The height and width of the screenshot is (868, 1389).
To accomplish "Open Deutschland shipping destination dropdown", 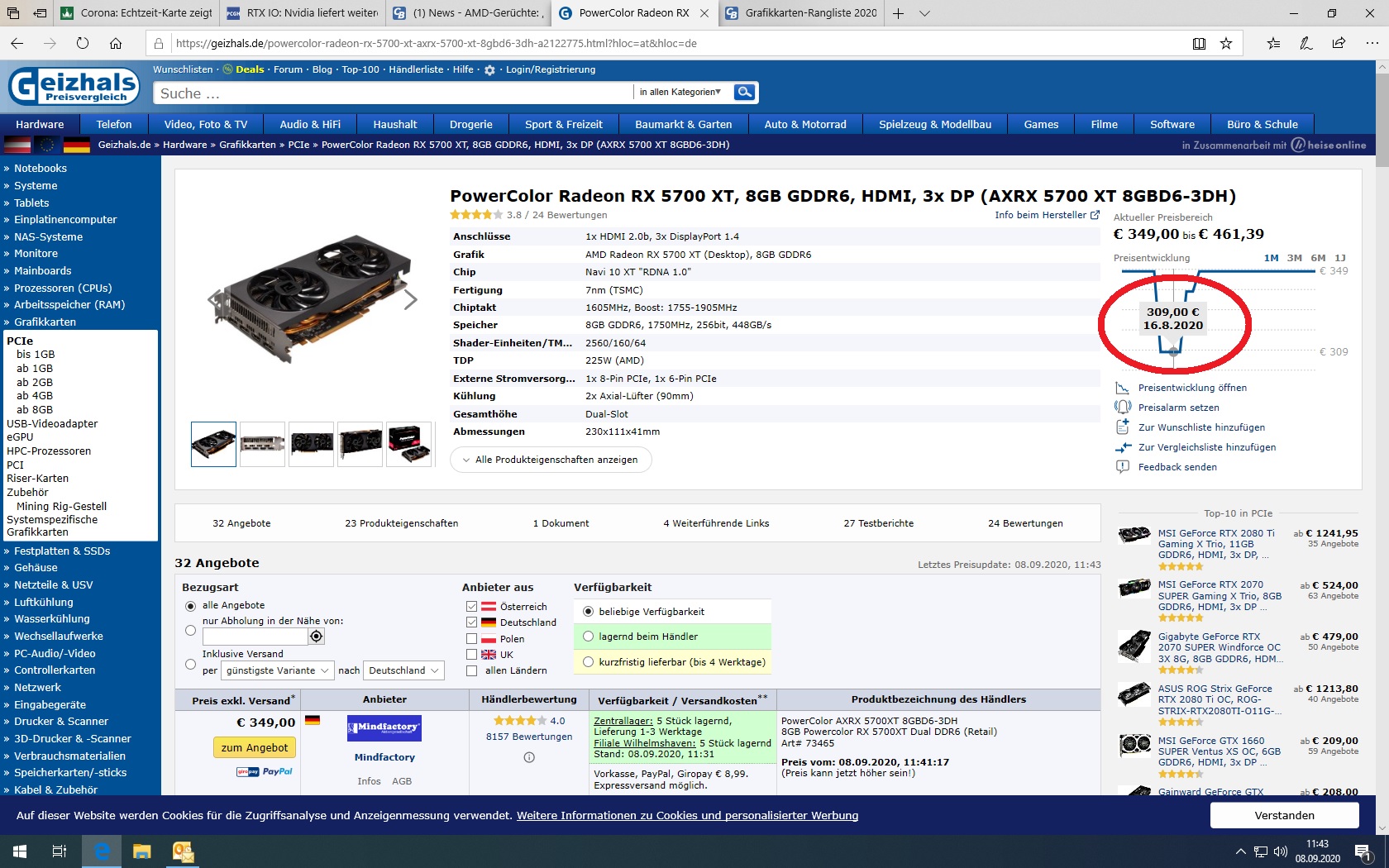I will coord(403,670).
